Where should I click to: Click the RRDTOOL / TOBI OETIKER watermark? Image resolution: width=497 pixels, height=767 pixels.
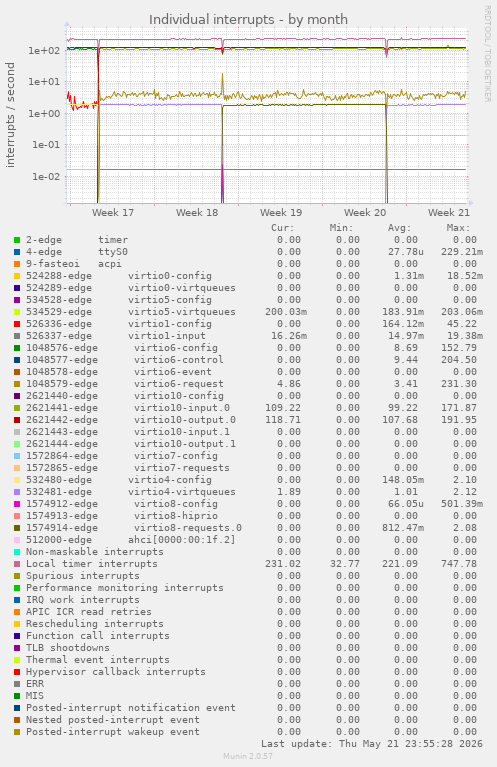click(488, 54)
